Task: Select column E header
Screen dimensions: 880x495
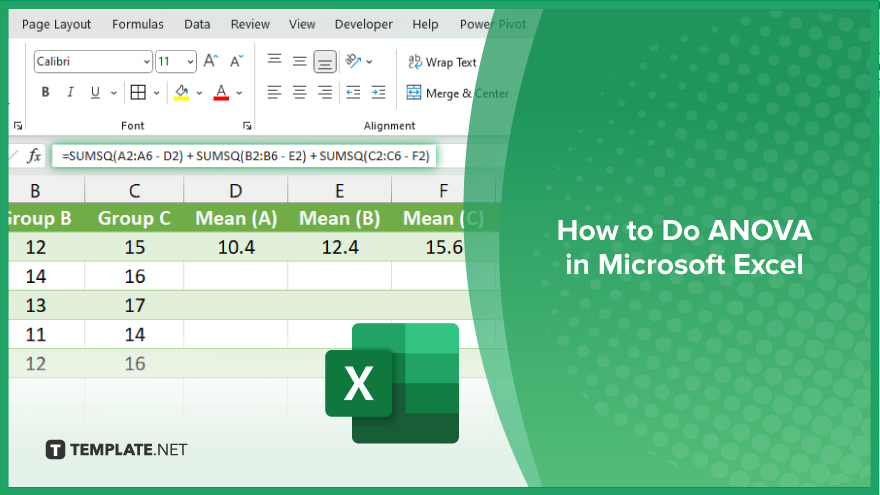Action: click(x=340, y=190)
